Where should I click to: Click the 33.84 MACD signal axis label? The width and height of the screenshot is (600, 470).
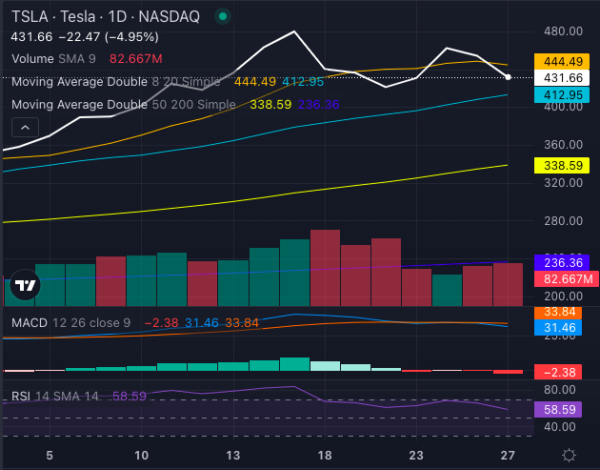click(558, 312)
